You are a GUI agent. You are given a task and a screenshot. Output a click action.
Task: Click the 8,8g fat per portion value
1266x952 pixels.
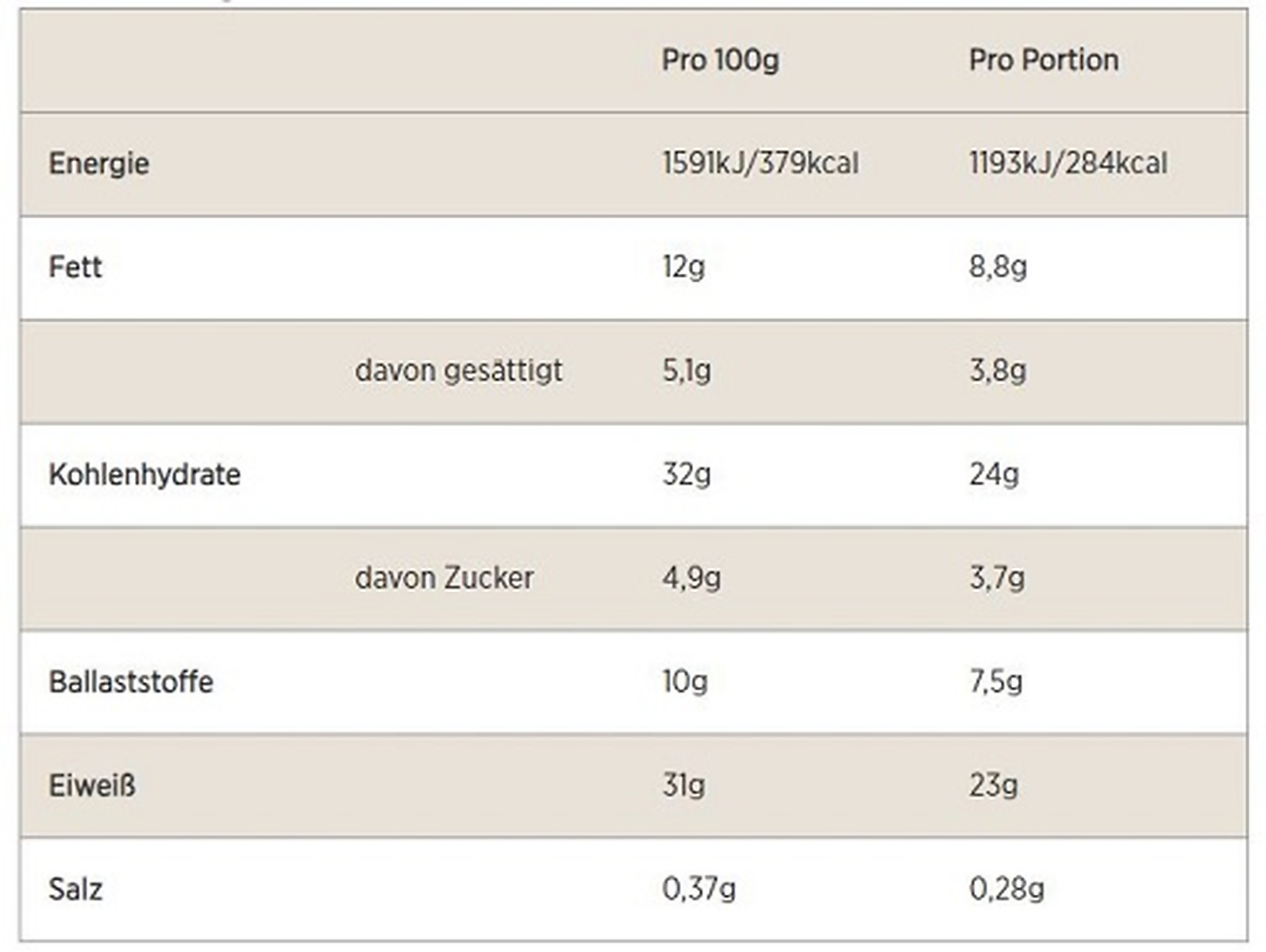(998, 267)
